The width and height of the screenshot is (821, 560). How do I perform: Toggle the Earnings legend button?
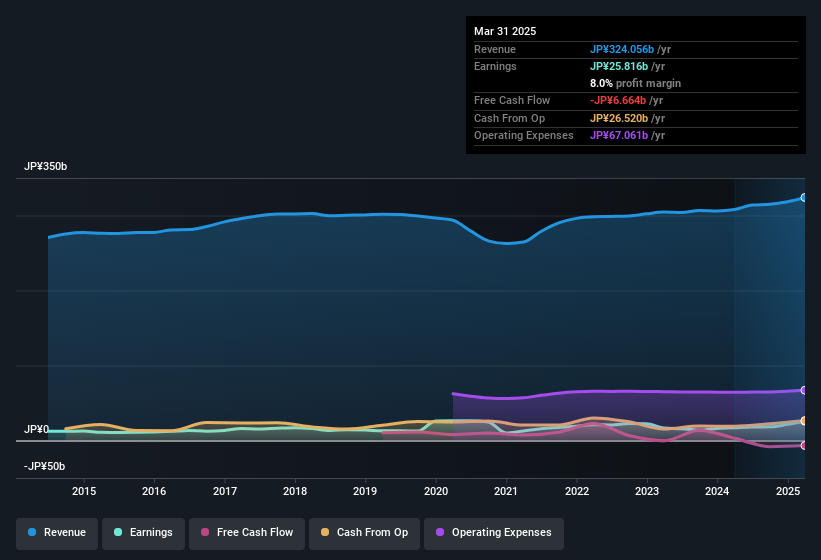click(143, 533)
